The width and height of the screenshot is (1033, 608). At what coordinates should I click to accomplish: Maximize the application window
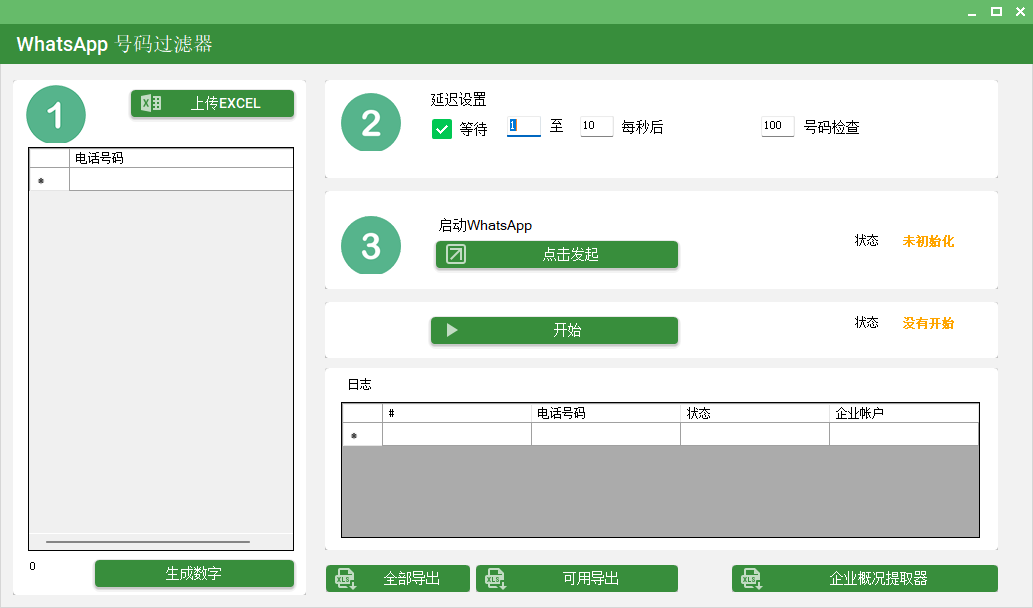996,11
